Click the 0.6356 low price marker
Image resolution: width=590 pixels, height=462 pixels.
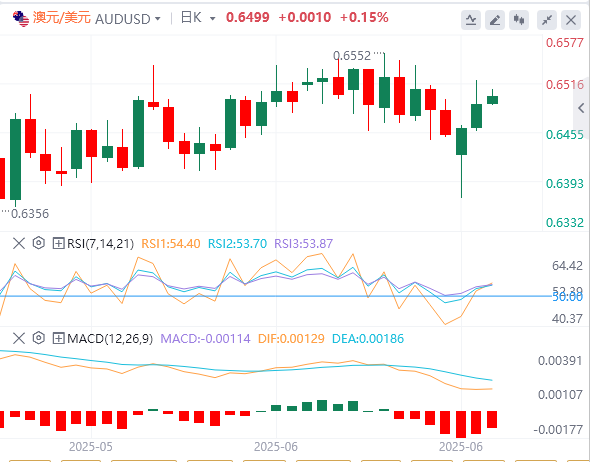30,214
